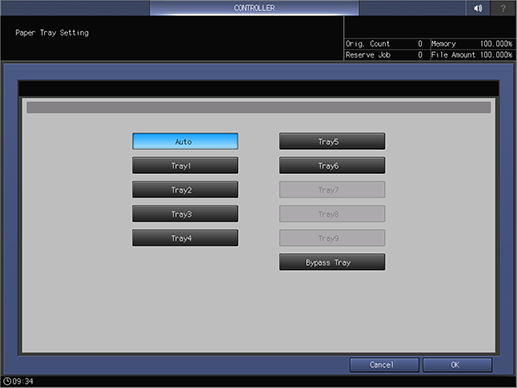The image size is (517, 388).
Task: Cancel the paper tray setting
Action: point(384,365)
